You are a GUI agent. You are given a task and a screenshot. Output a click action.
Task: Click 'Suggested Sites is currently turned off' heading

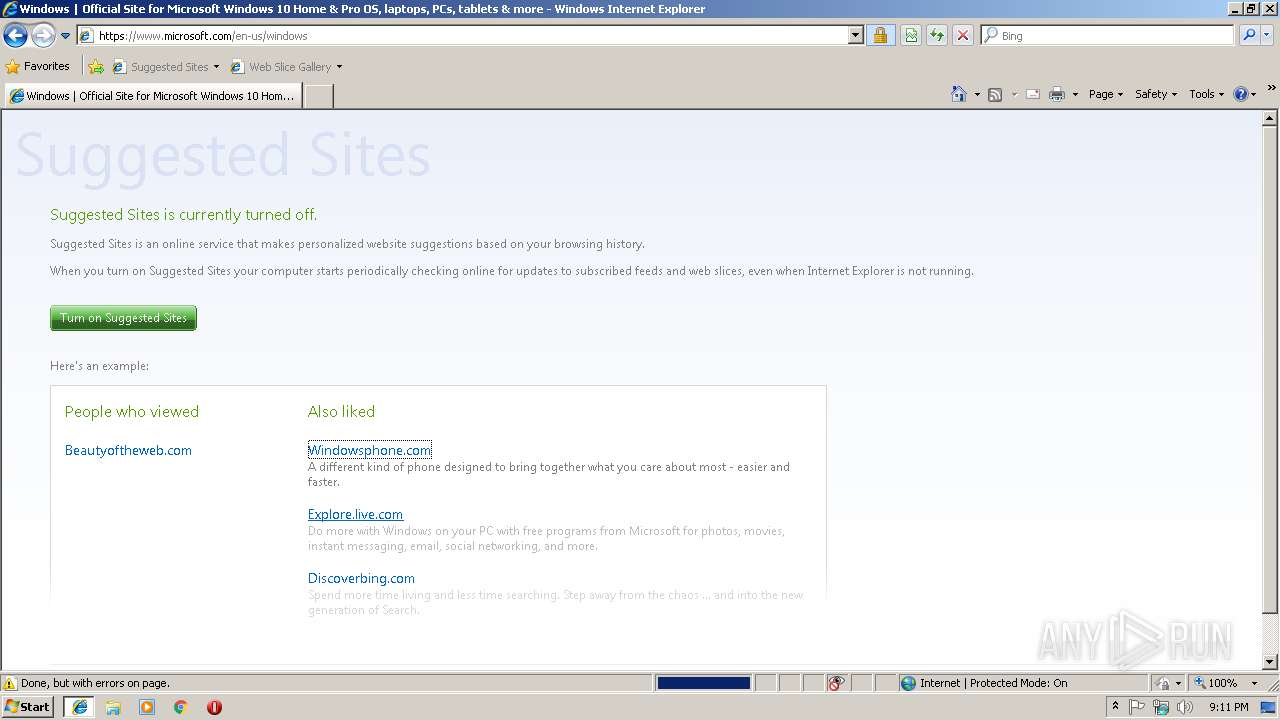(x=183, y=214)
